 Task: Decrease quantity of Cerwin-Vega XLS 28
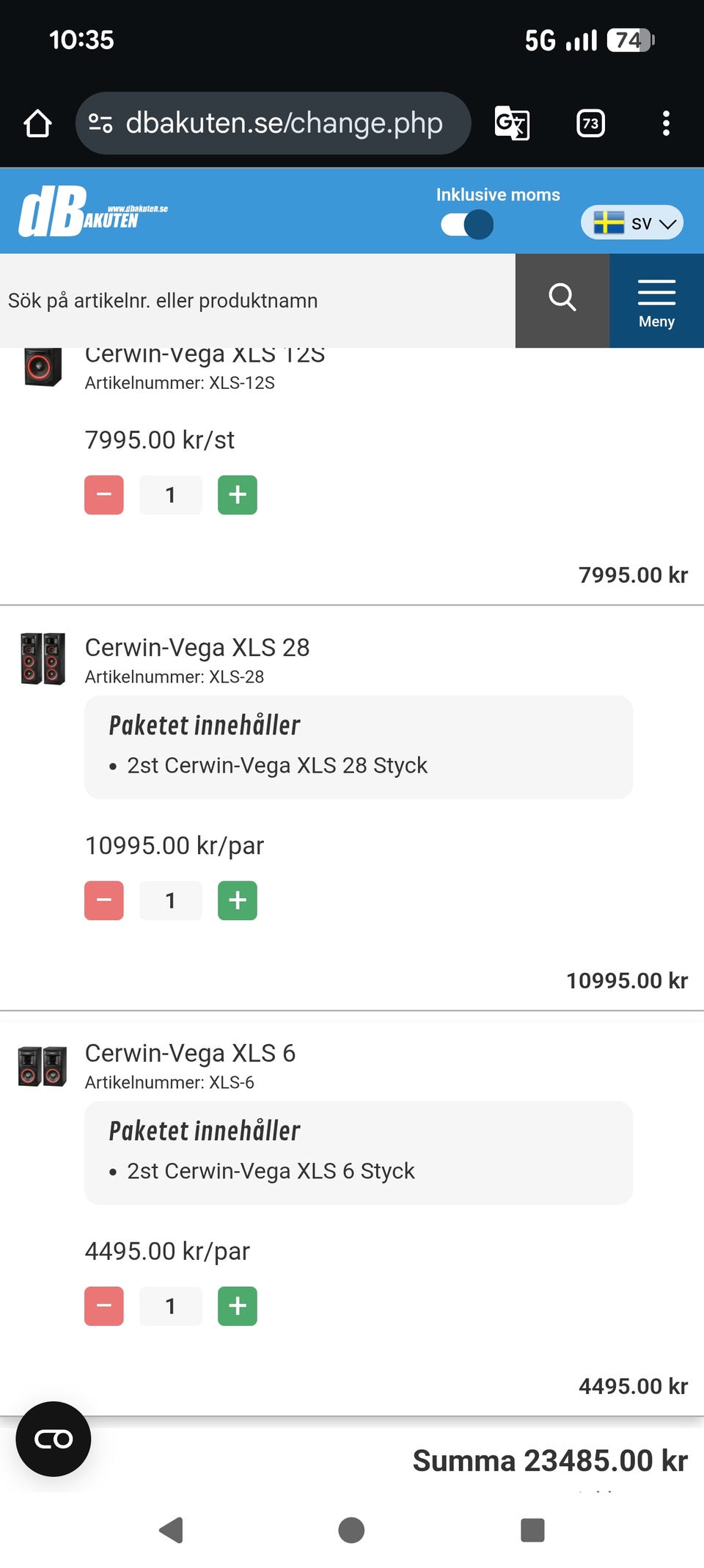coord(104,900)
